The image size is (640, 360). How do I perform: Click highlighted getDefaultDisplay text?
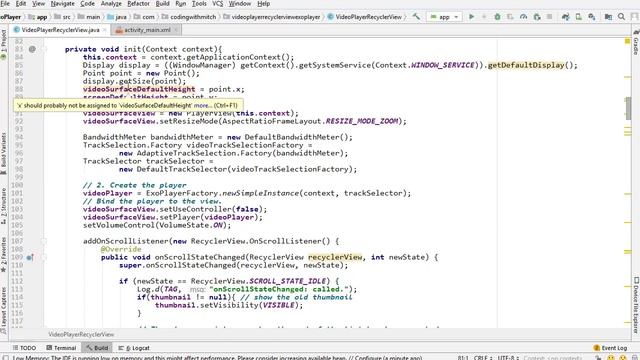click(x=526, y=65)
